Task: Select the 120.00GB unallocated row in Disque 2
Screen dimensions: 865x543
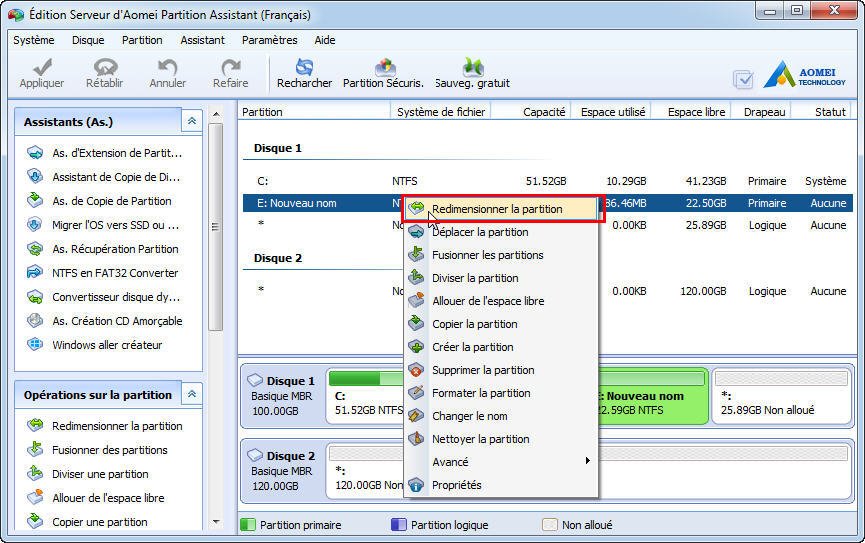Action: [548, 291]
